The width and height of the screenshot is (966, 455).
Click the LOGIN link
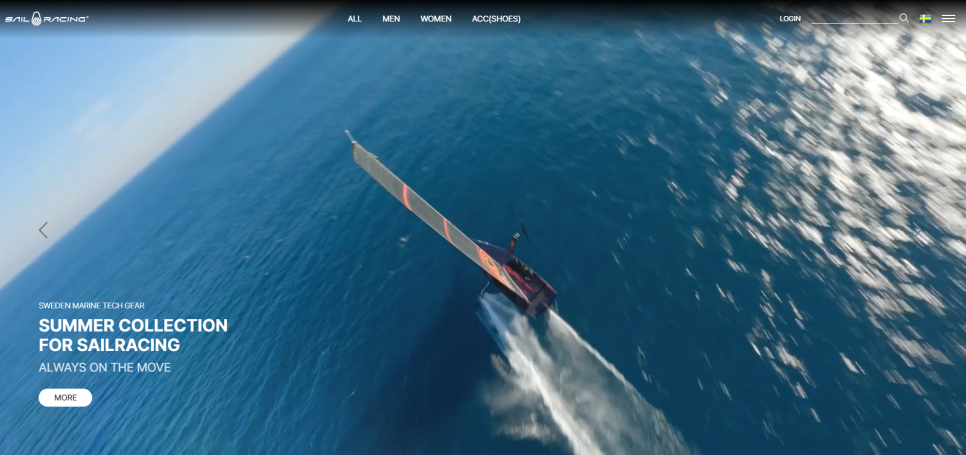(790, 18)
